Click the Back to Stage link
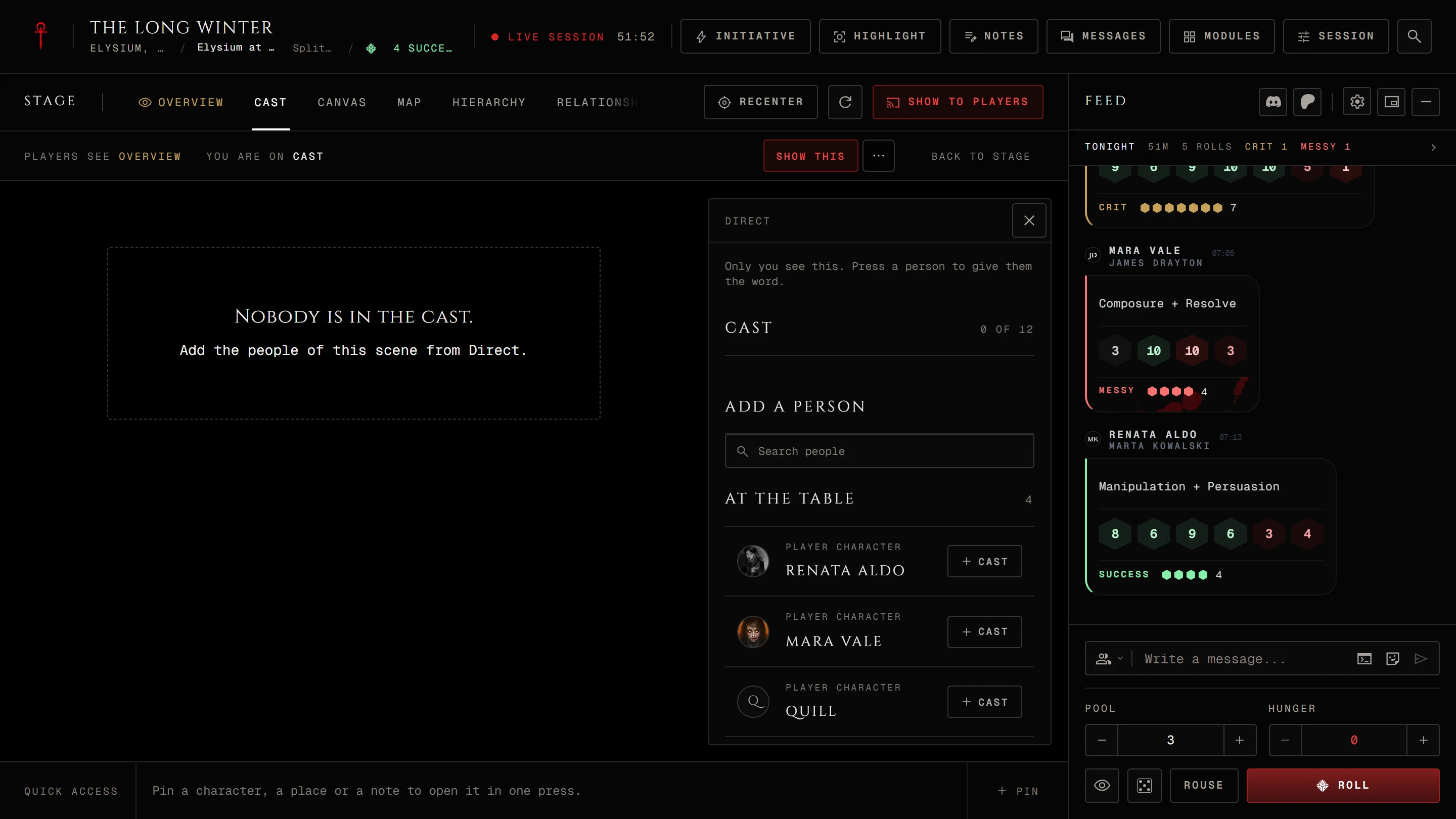This screenshot has width=1456, height=819. [x=981, y=156]
